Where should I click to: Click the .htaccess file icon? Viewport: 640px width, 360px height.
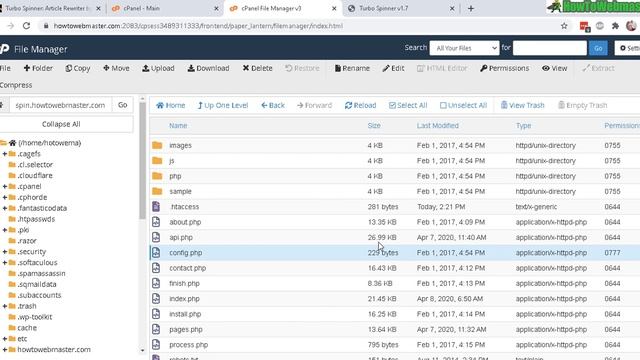(156, 207)
